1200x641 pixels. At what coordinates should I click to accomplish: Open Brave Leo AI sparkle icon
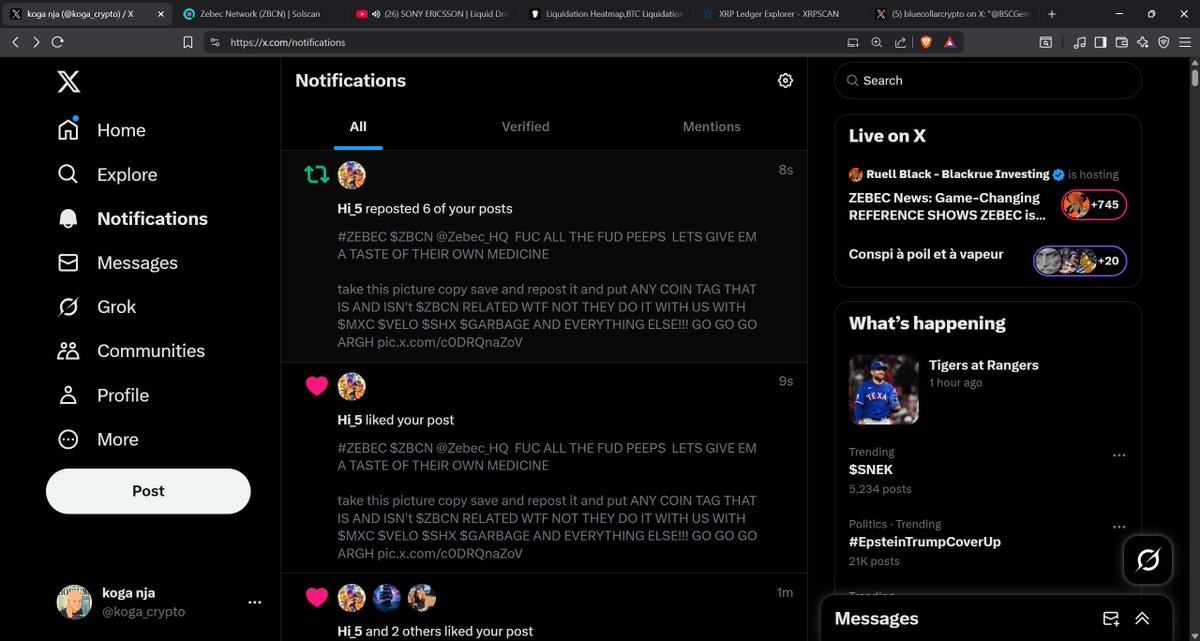pyautogui.click(x=1142, y=43)
